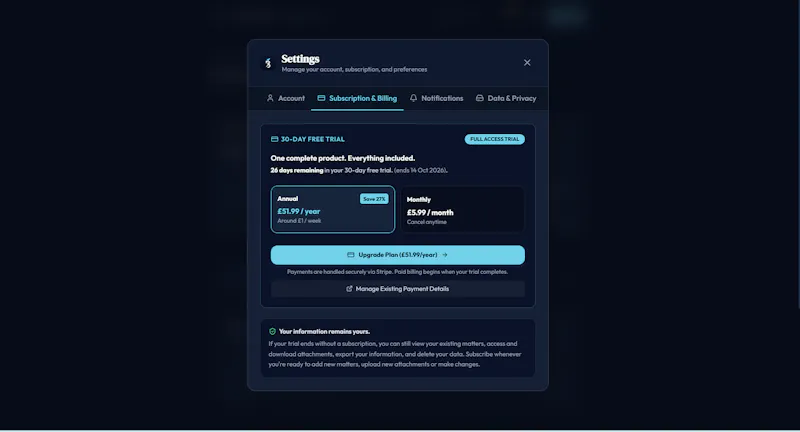Click the bell icon next to Notifications
The image size is (800, 432).
coord(413,98)
